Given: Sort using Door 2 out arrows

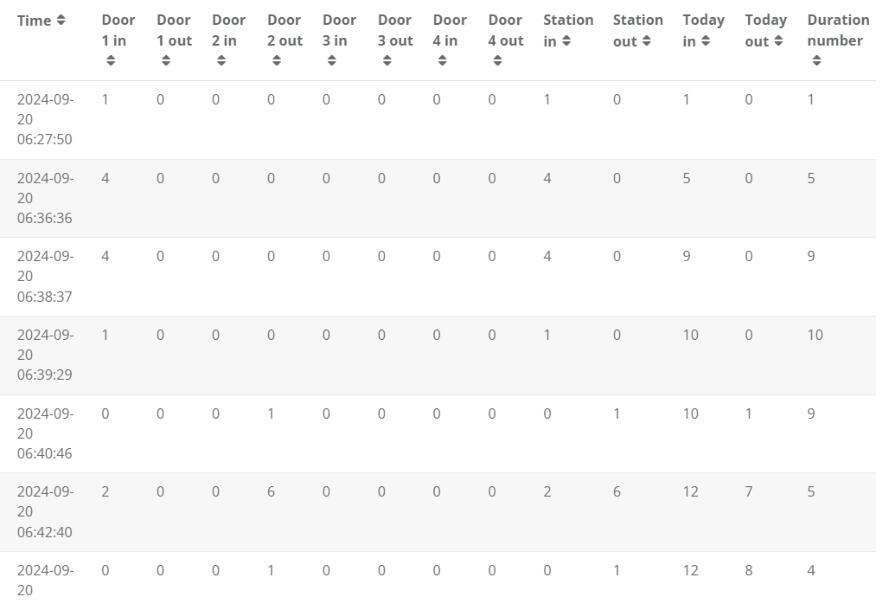Looking at the screenshot, I should pyautogui.click(x=276, y=61).
